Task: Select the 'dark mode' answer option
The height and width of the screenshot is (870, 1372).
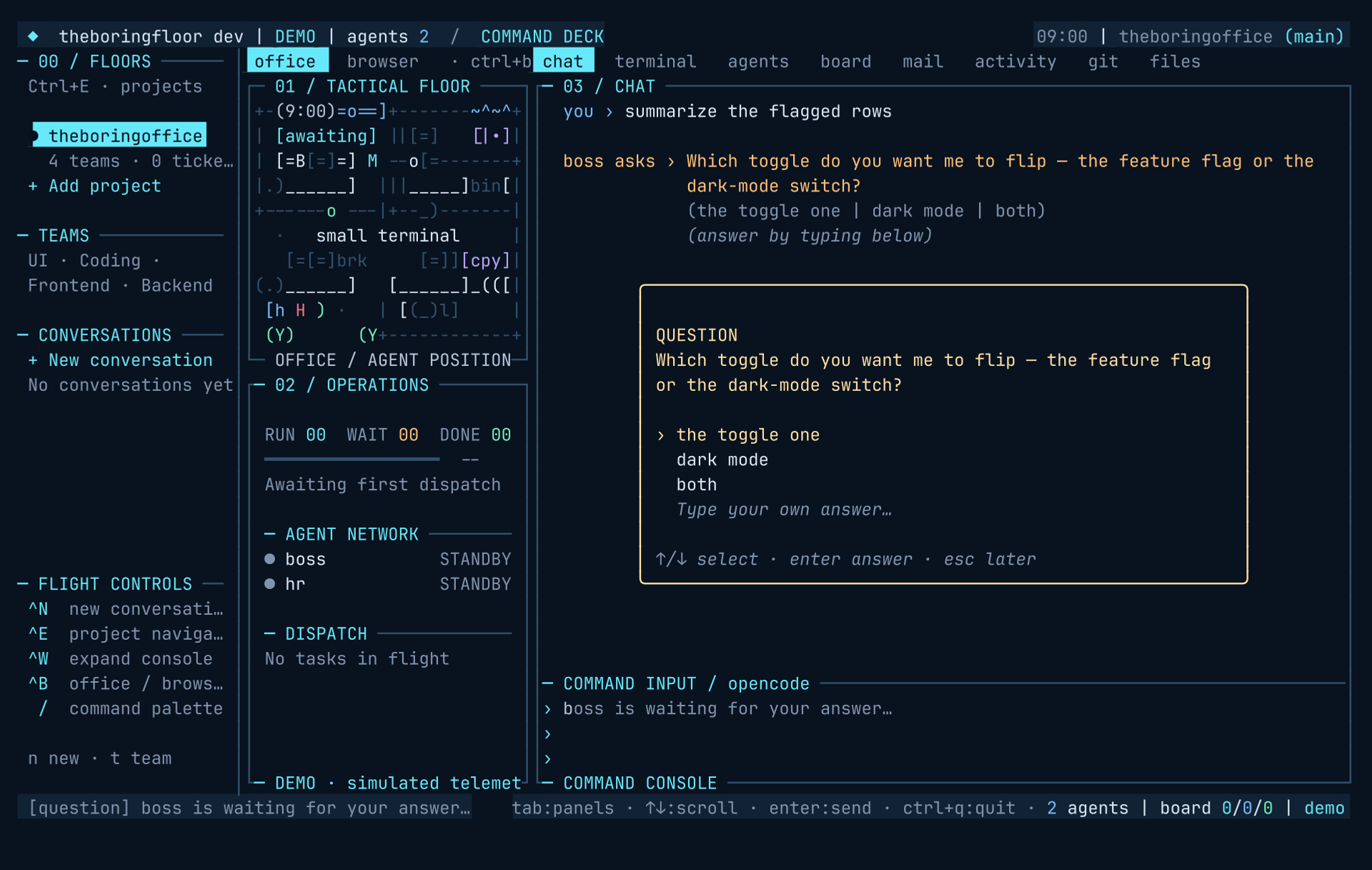Action: pyautogui.click(x=722, y=460)
